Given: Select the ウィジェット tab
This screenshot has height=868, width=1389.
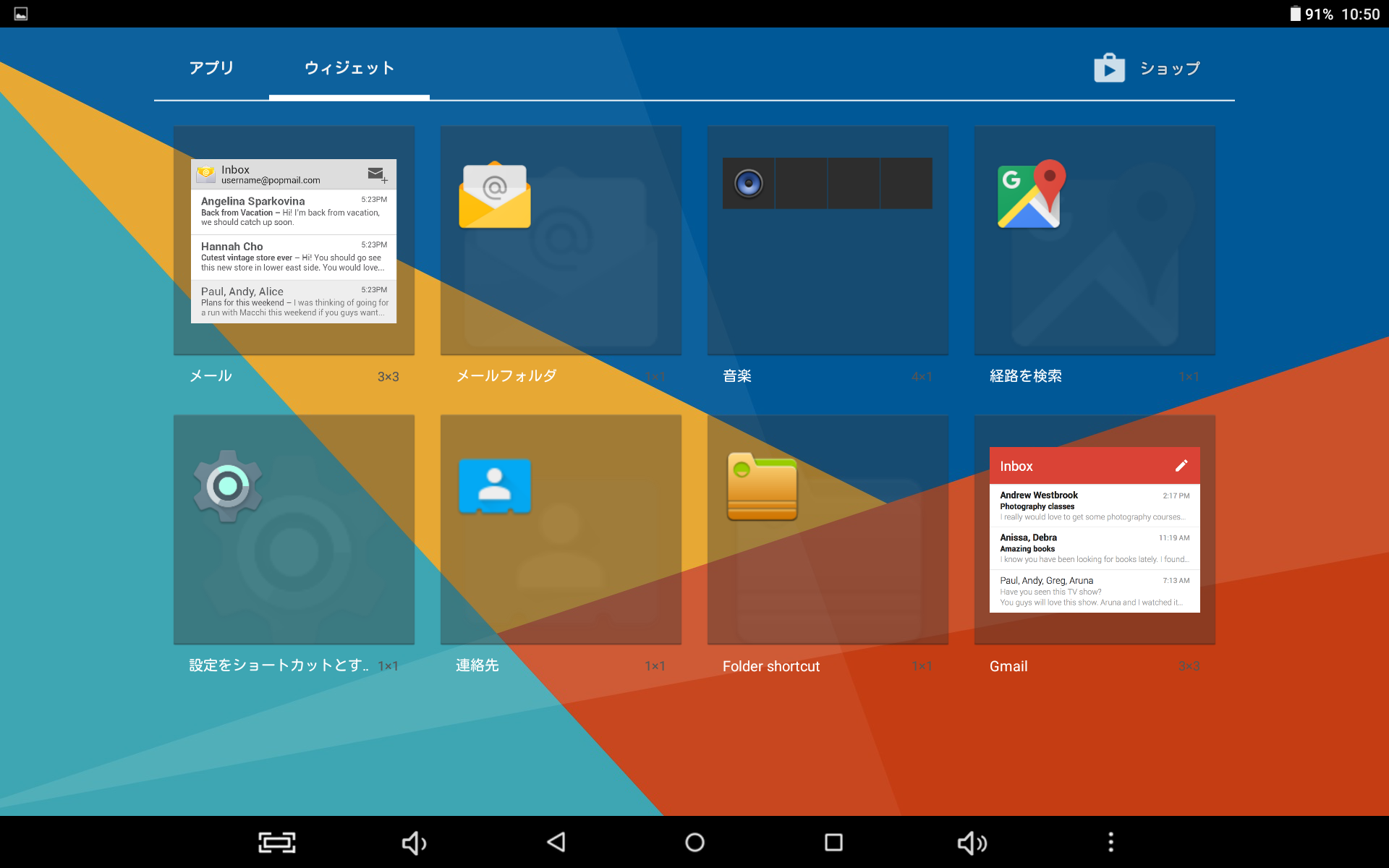Looking at the screenshot, I should click(x=349, y=69).
